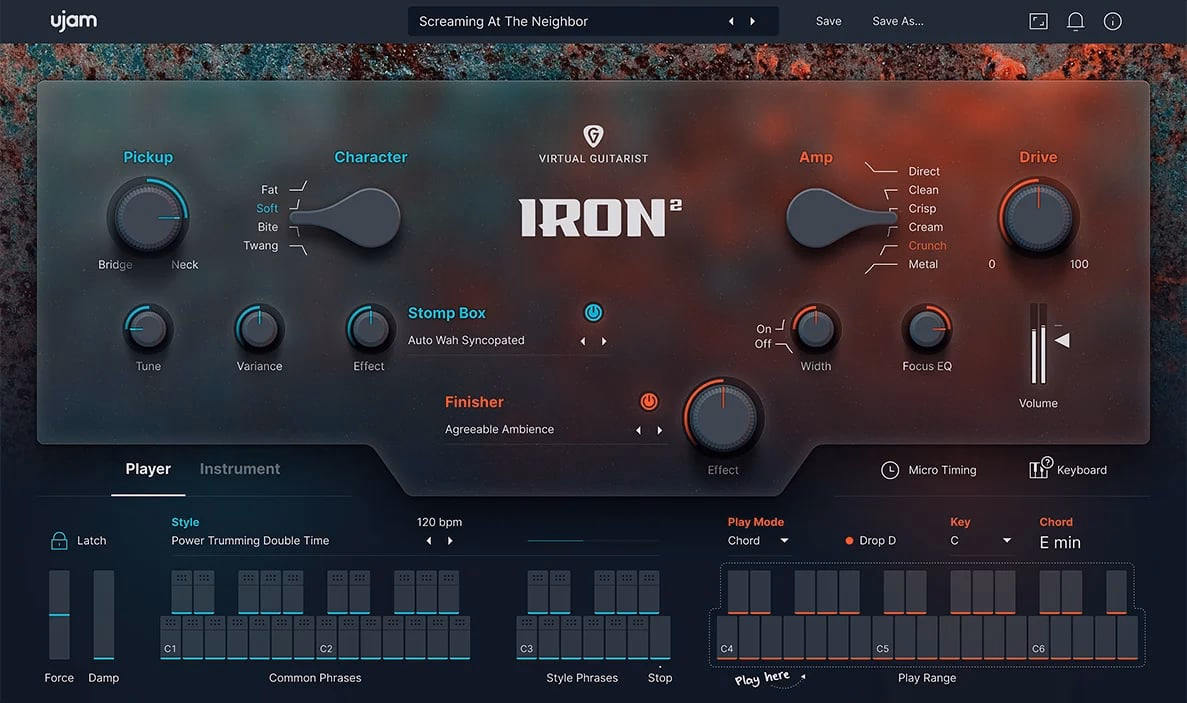Go to next preset arrow
This screenshot has width=1187, height=703.
pos(752,21)
